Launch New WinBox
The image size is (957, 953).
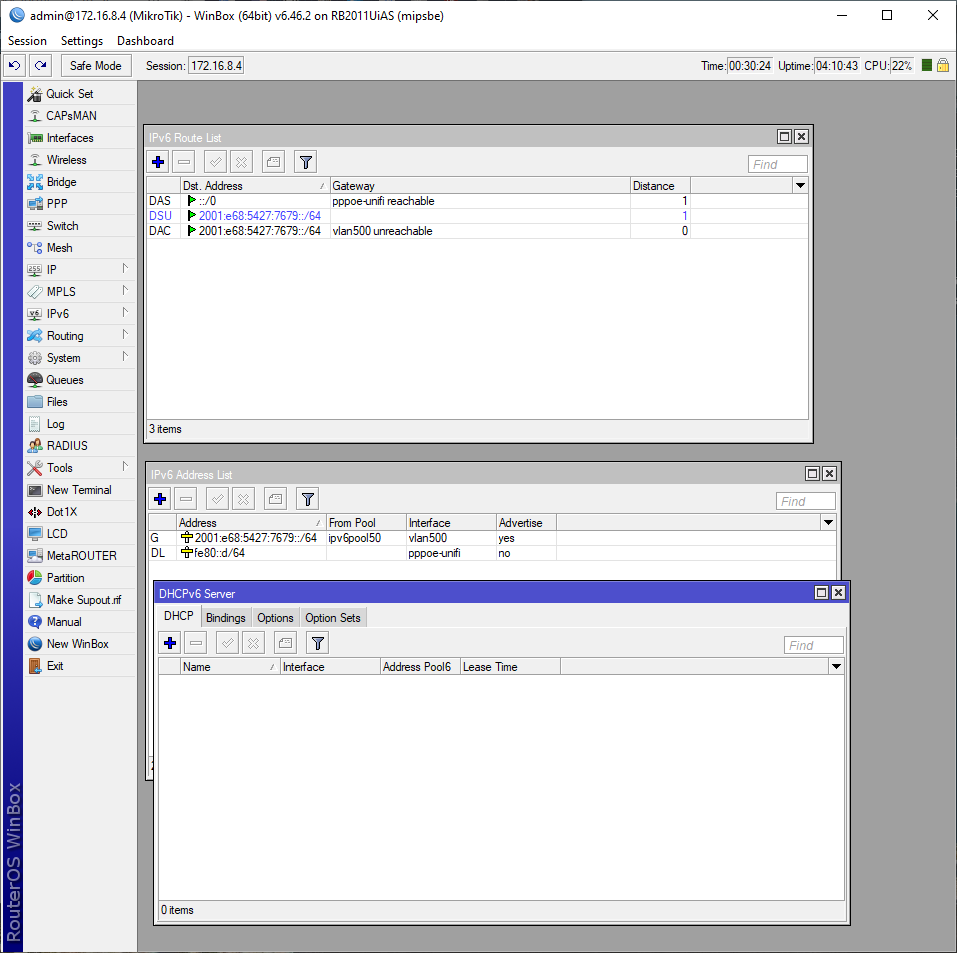coord(79,643)
